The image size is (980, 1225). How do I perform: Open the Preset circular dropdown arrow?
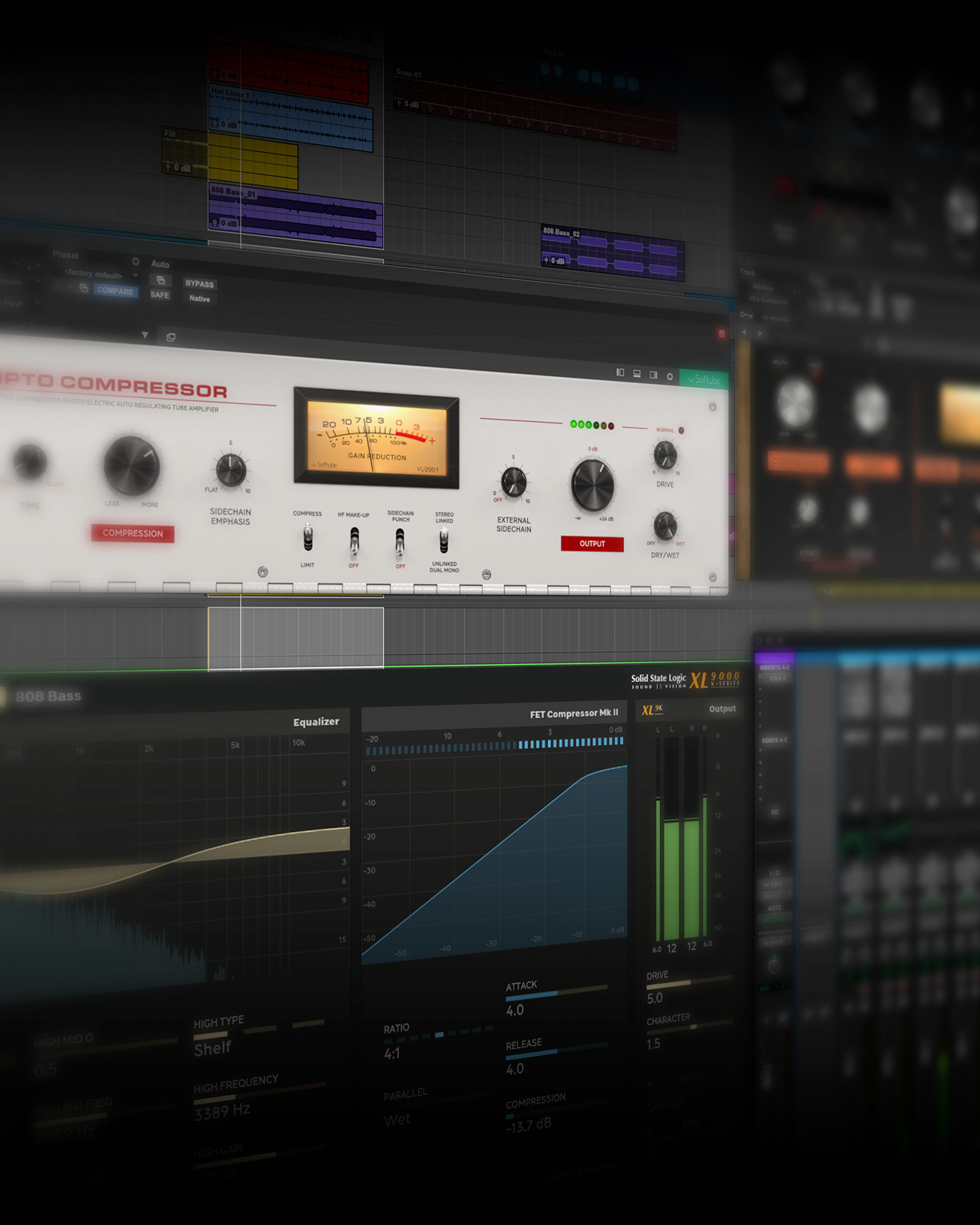click(136, 261)
